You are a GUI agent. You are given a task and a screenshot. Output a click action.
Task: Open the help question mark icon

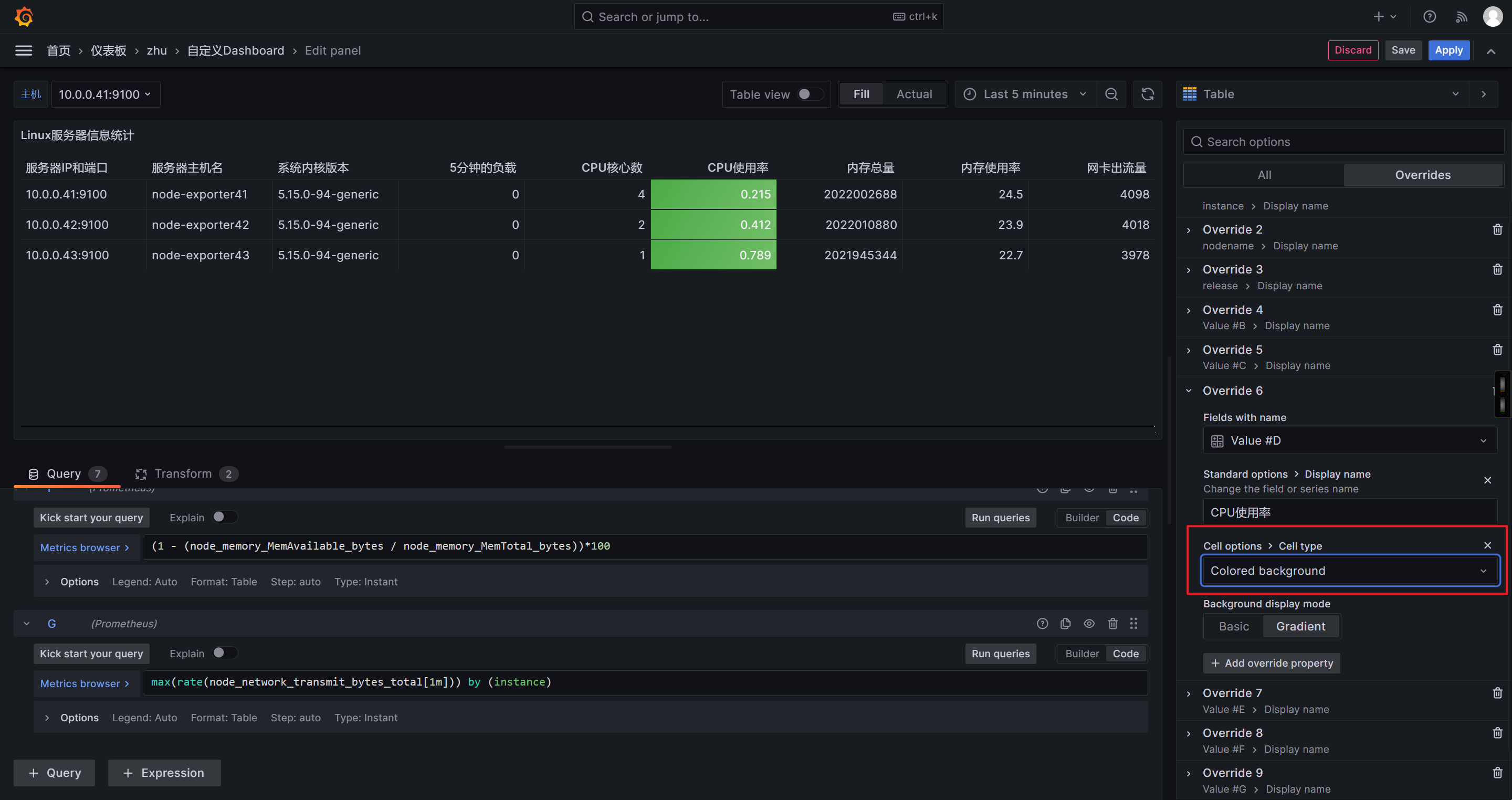click(1429, 16)
